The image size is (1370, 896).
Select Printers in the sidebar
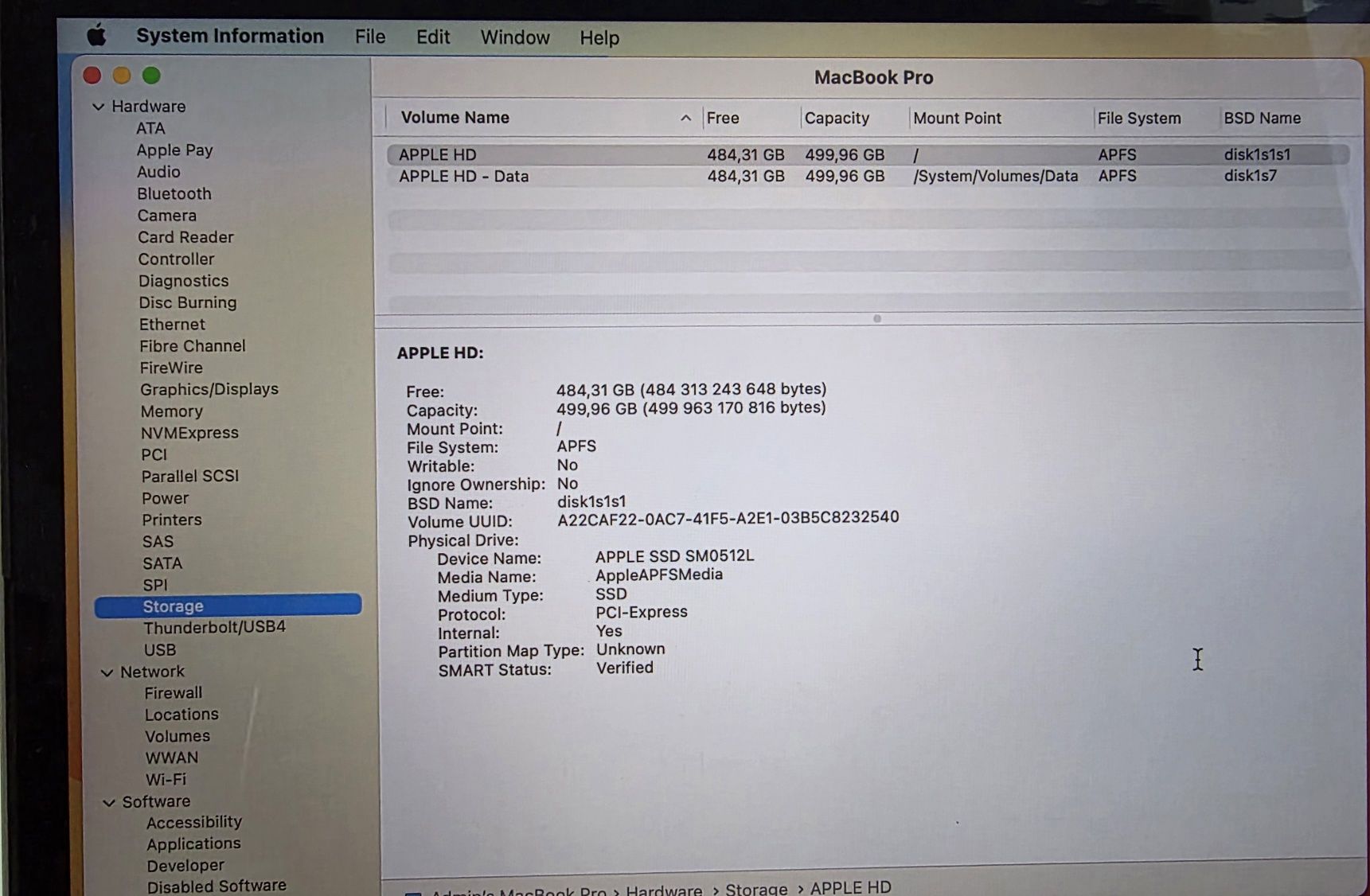172,520
